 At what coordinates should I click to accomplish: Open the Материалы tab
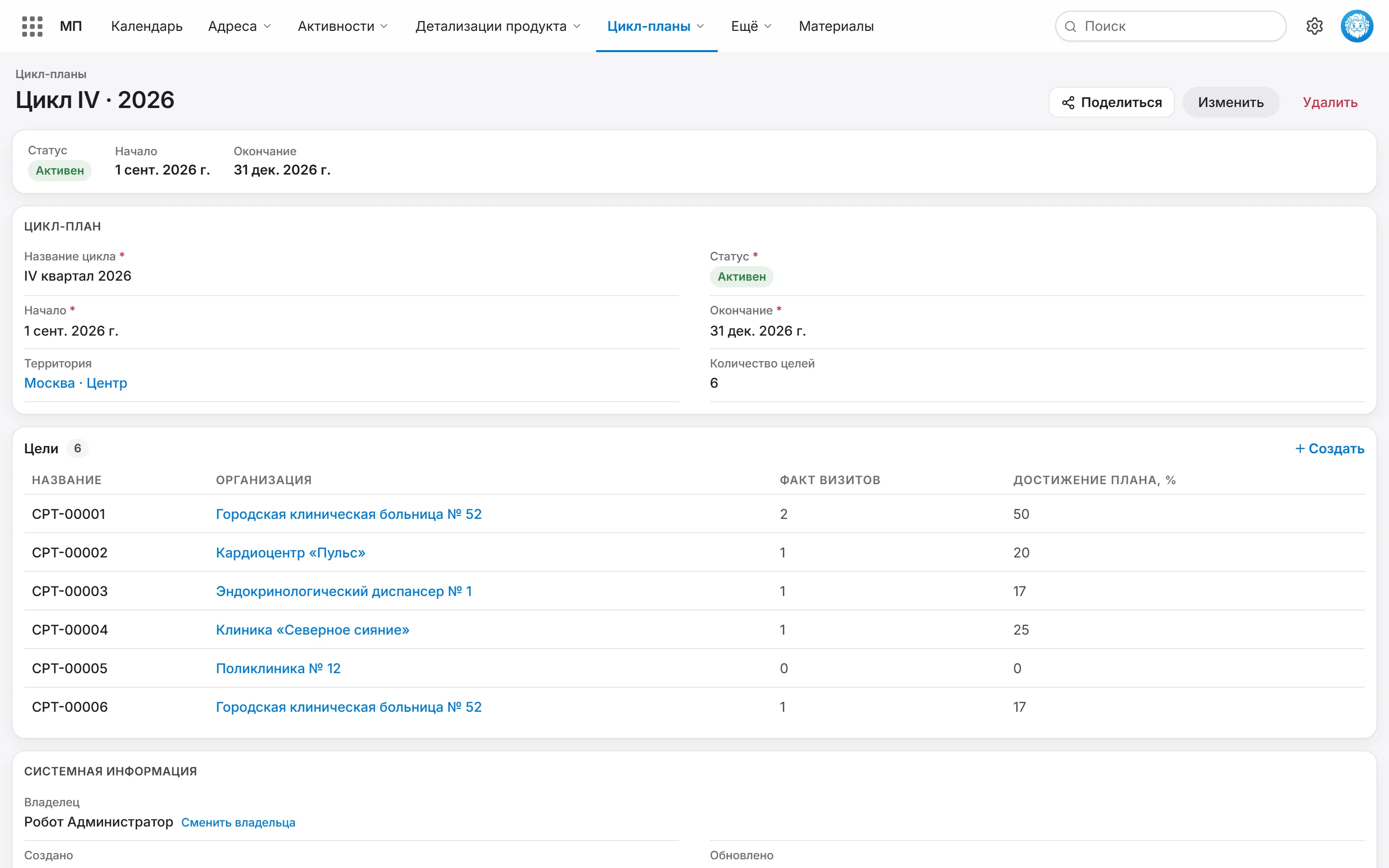pyautogui.click(x=836, y=27)
